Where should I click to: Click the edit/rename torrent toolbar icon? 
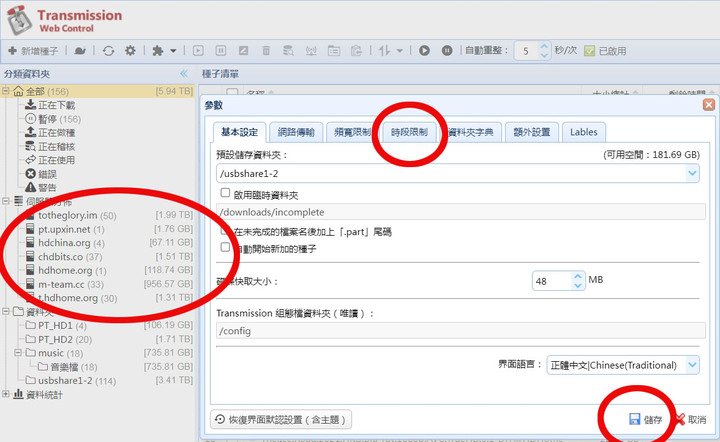click(243, 51)
